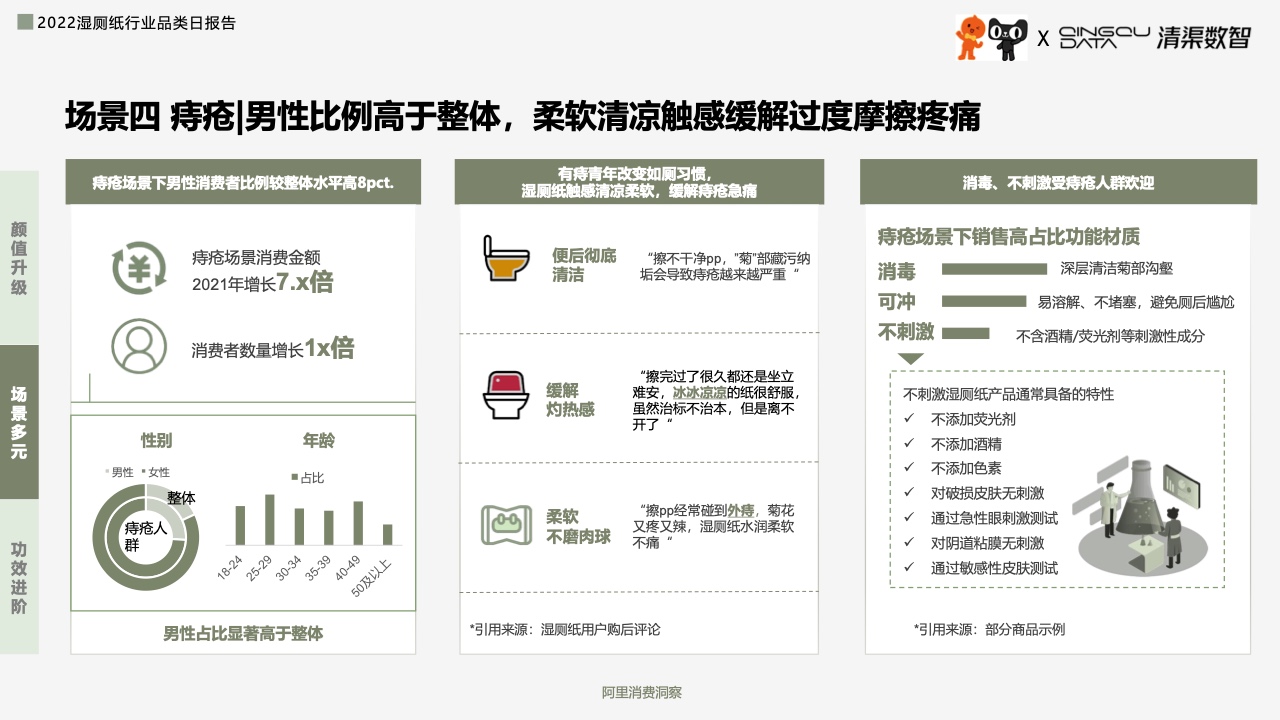Screen dimensions: 1280x720
Task: Click the soft toilet paper roll icon
Action: click(503, 524)
